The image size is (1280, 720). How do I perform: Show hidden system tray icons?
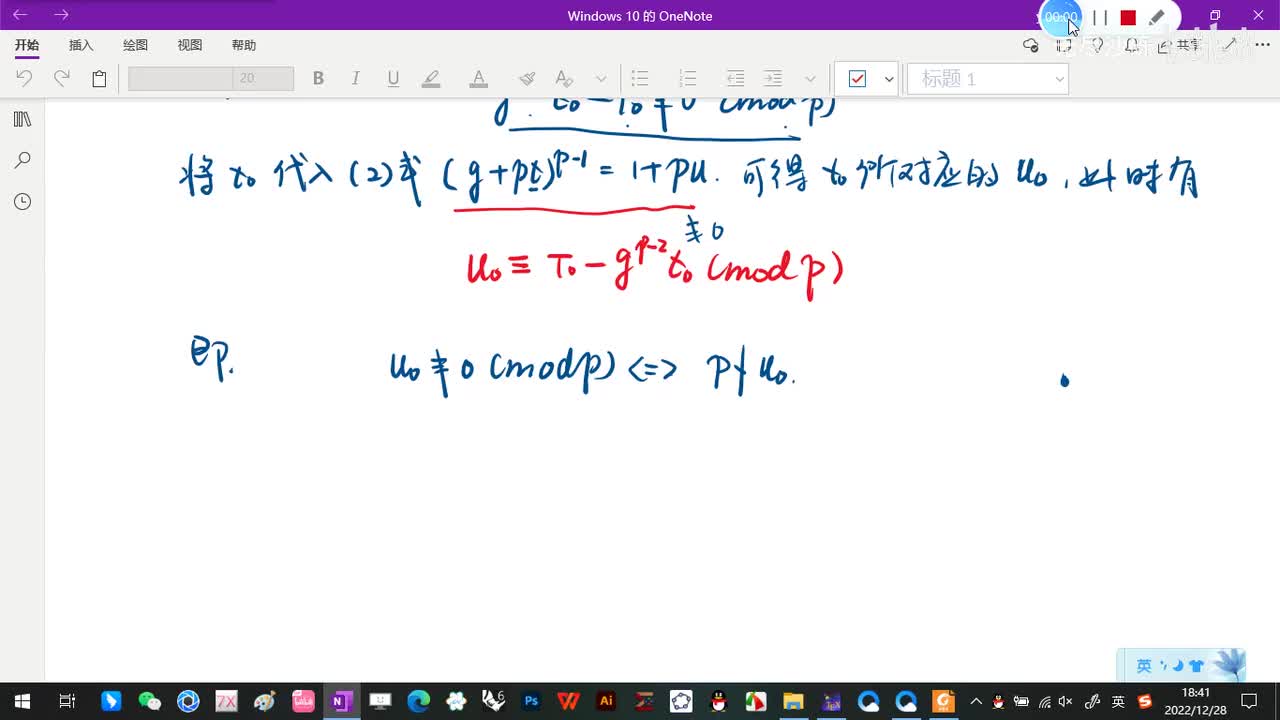[976, 701]
